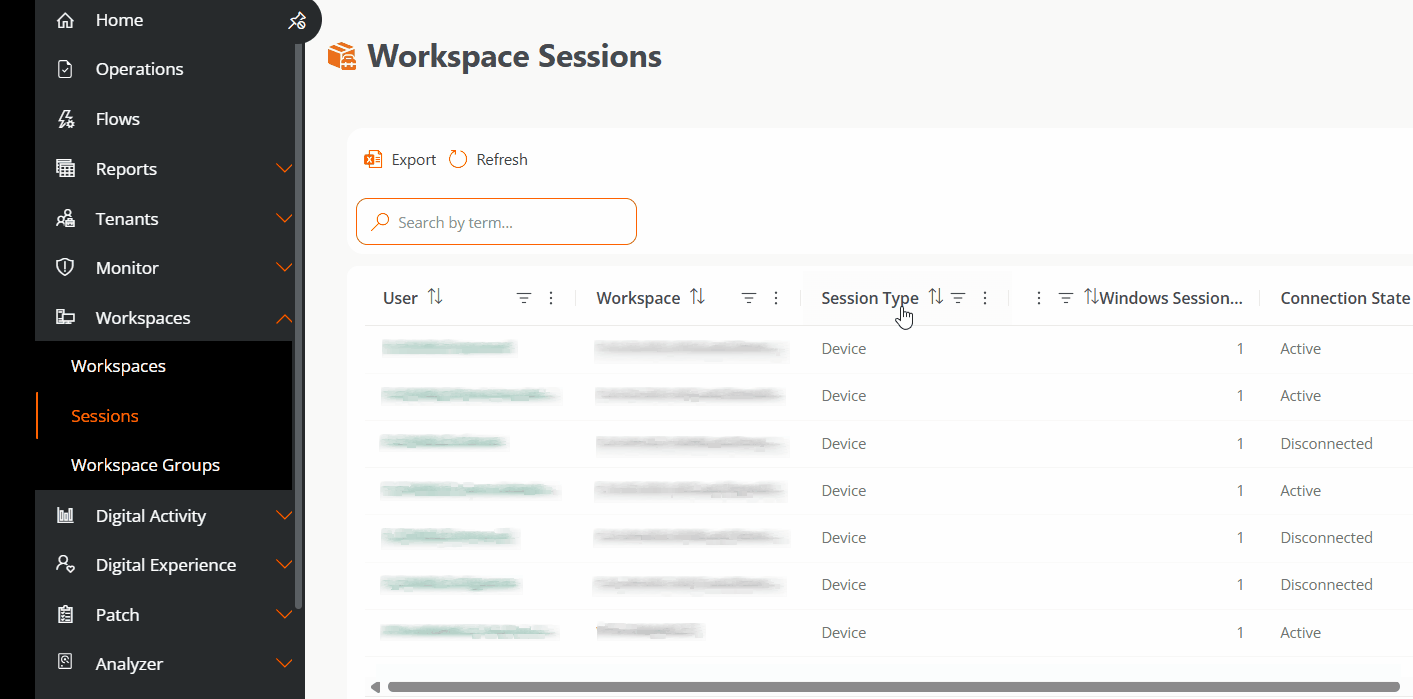This screenshot has width=1413, height=699.
Task: Sort the Workspace column
Action: tap(698, 297)
